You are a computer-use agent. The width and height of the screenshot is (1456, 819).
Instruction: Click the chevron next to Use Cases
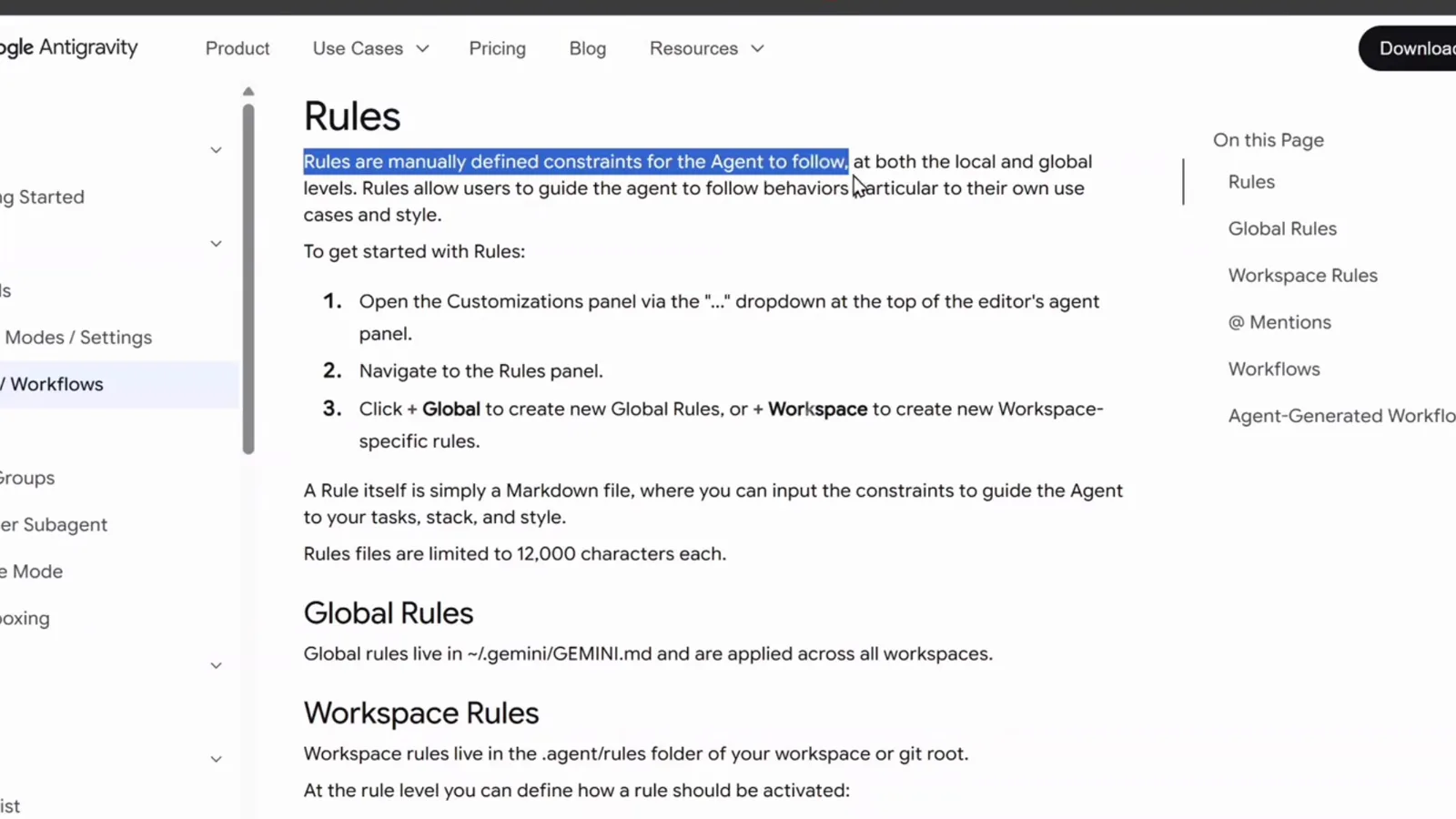coord(422,49)
